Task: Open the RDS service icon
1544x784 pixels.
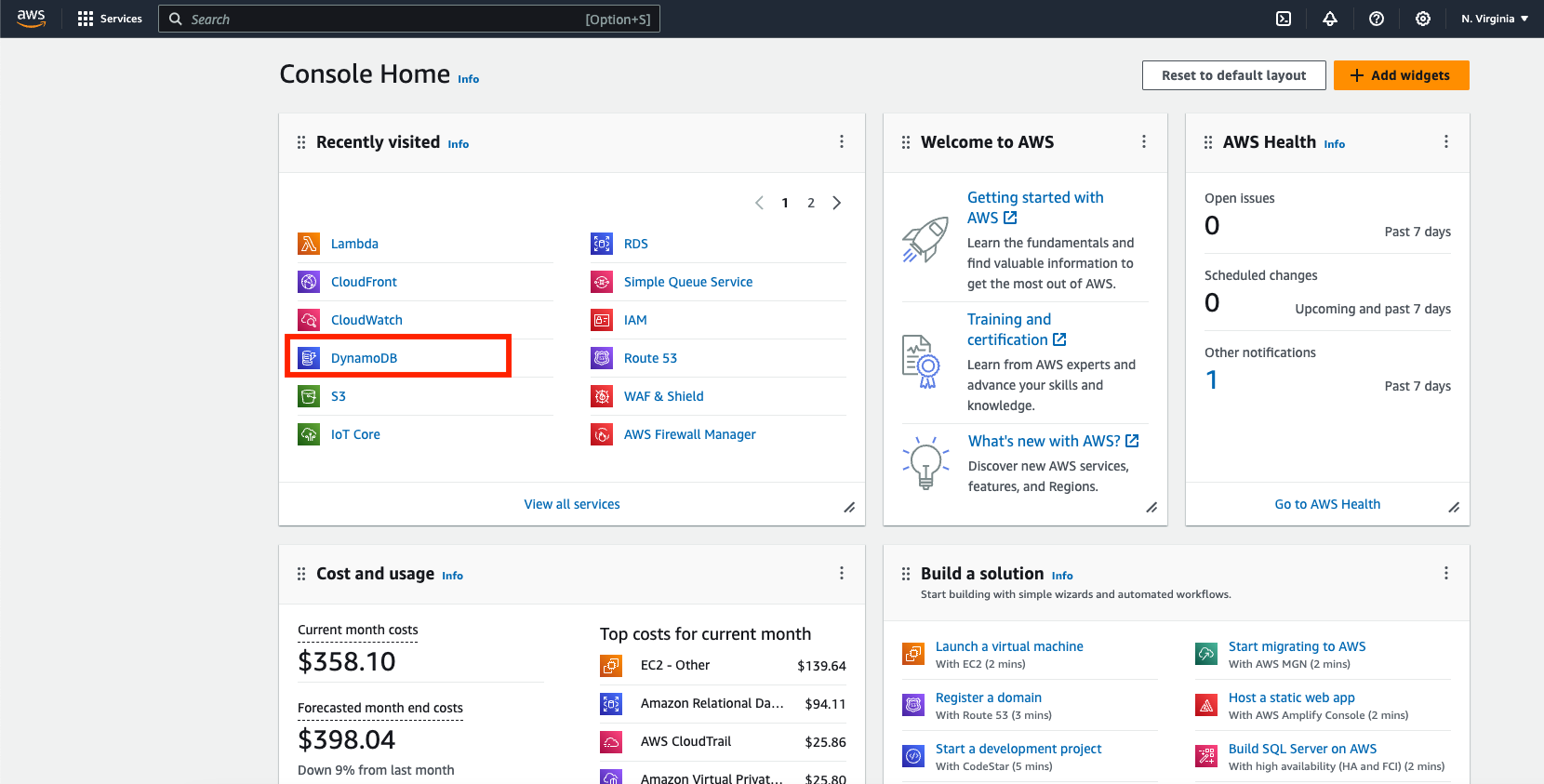Action: [602, 244]
